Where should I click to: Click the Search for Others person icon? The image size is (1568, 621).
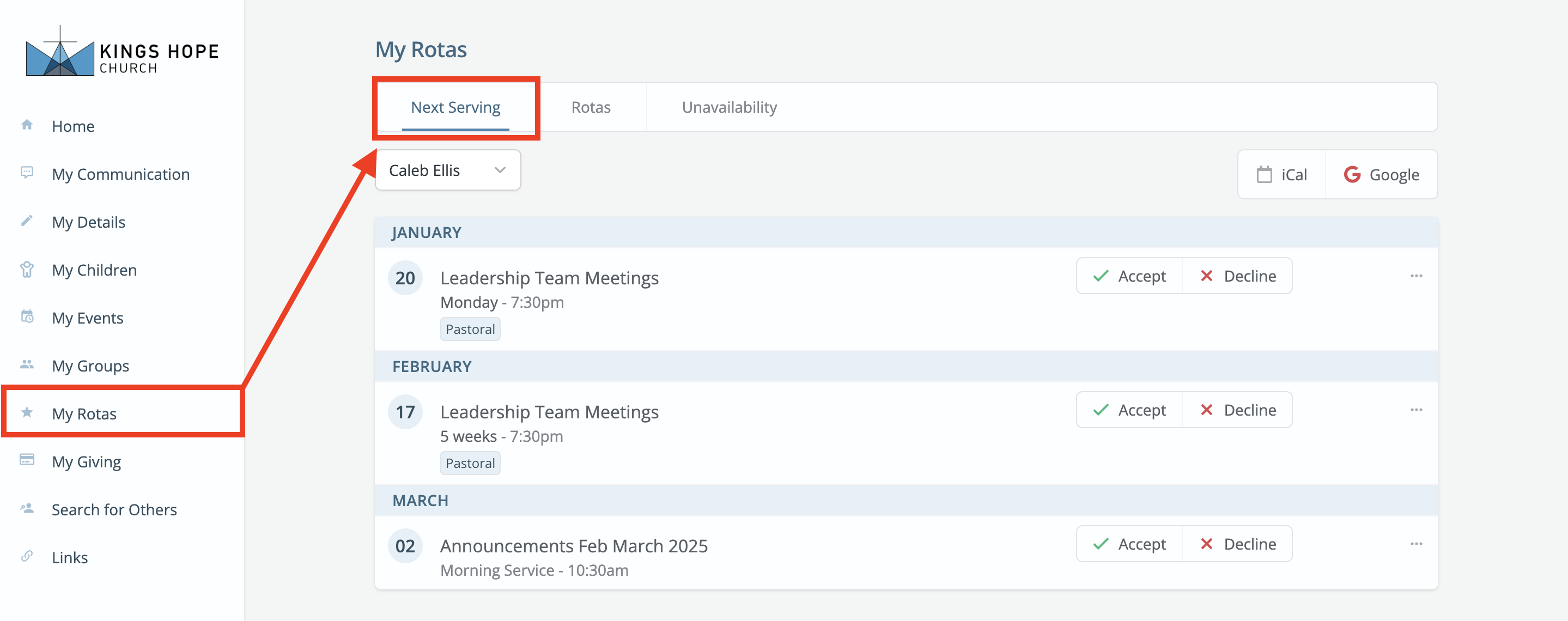point(27,508)
